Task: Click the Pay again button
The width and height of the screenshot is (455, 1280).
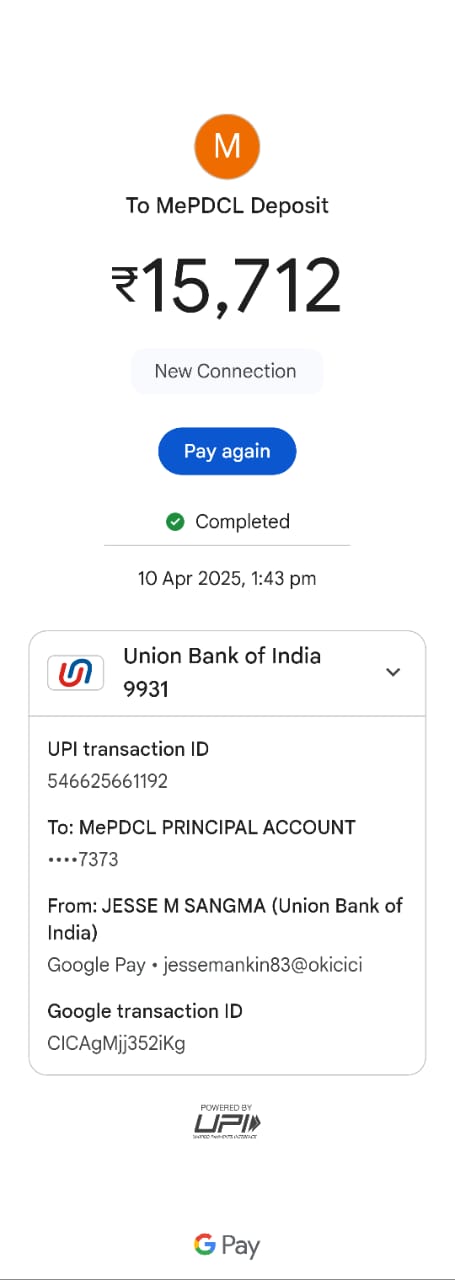Action: point(227,451)
